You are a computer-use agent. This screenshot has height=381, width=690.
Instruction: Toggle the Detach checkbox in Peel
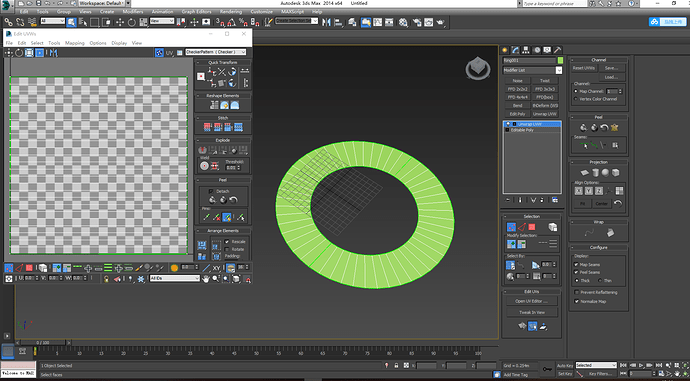211,191
